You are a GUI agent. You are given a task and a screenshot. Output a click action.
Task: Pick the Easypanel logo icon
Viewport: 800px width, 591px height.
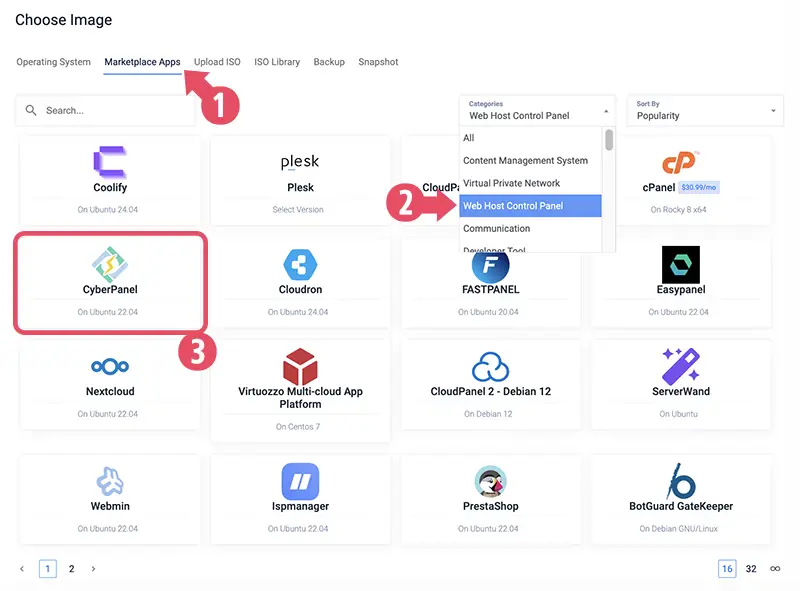click(x=681, y=264)
